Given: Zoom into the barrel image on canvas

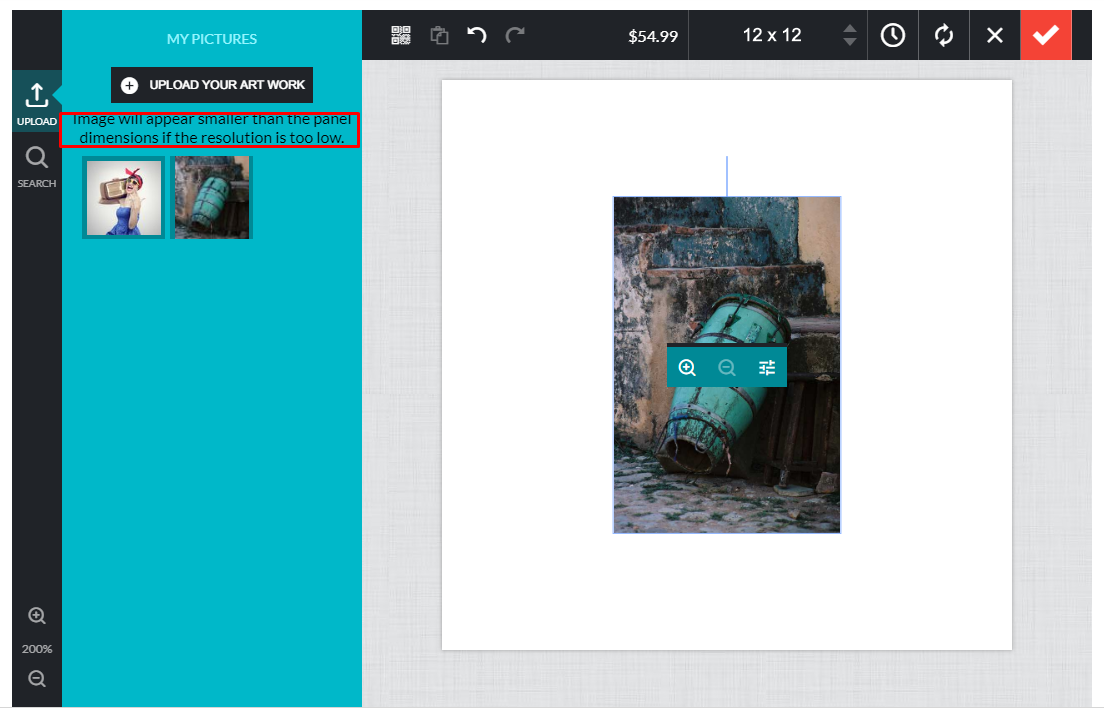Looking at the screenshot, I should pyautogui.click(x=687, y=367).
